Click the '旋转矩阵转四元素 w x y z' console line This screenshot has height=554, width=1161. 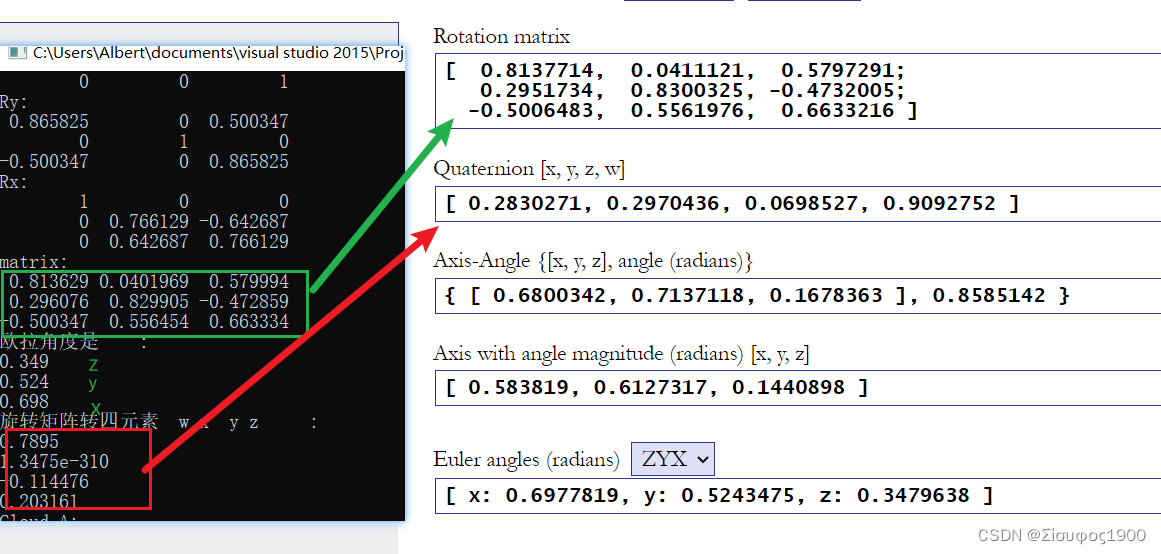click(158, 422)
